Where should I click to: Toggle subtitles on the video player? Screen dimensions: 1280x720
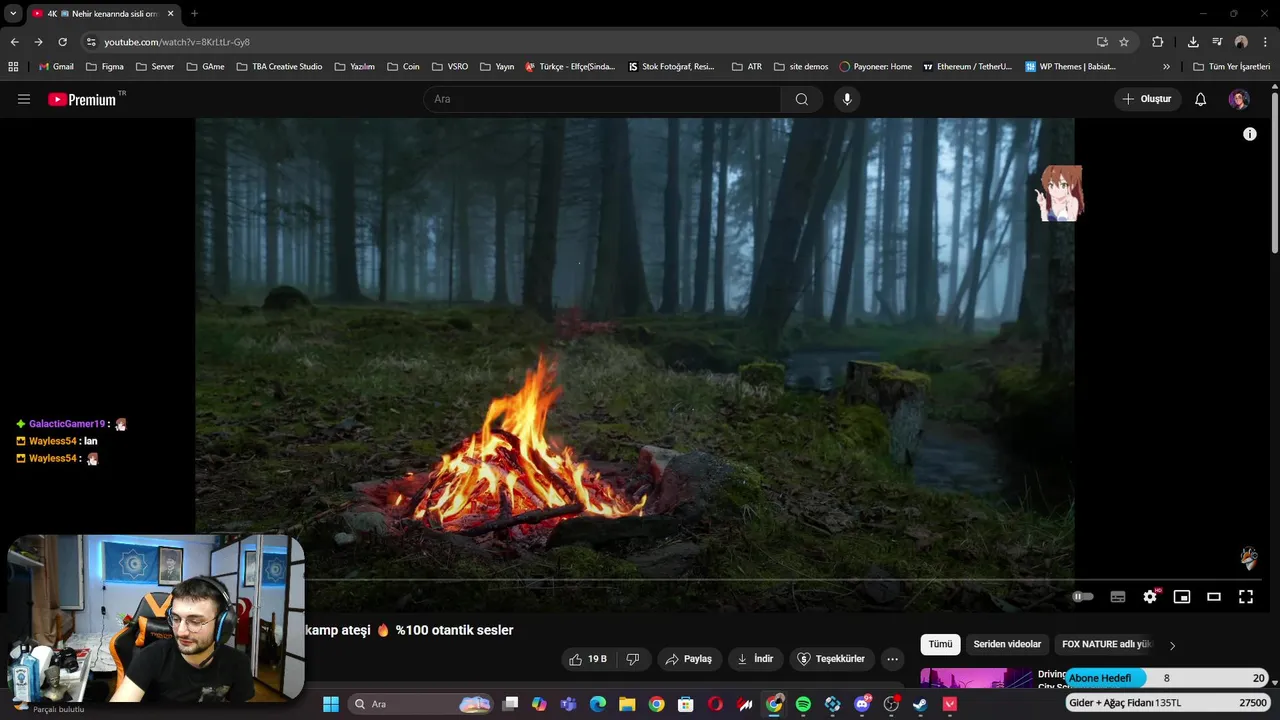pos(1118,597)
